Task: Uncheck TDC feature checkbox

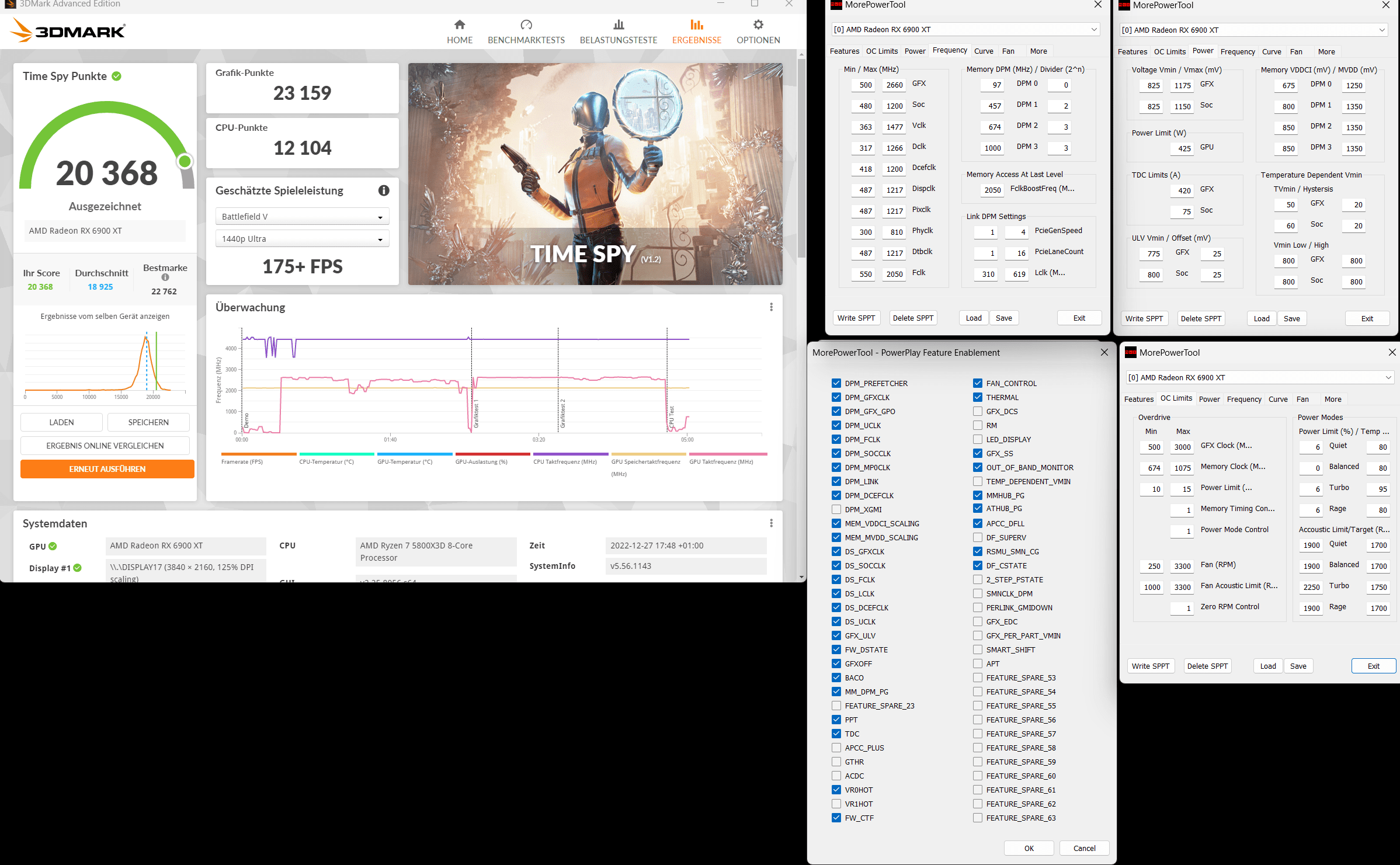Action: pos(836,734)
